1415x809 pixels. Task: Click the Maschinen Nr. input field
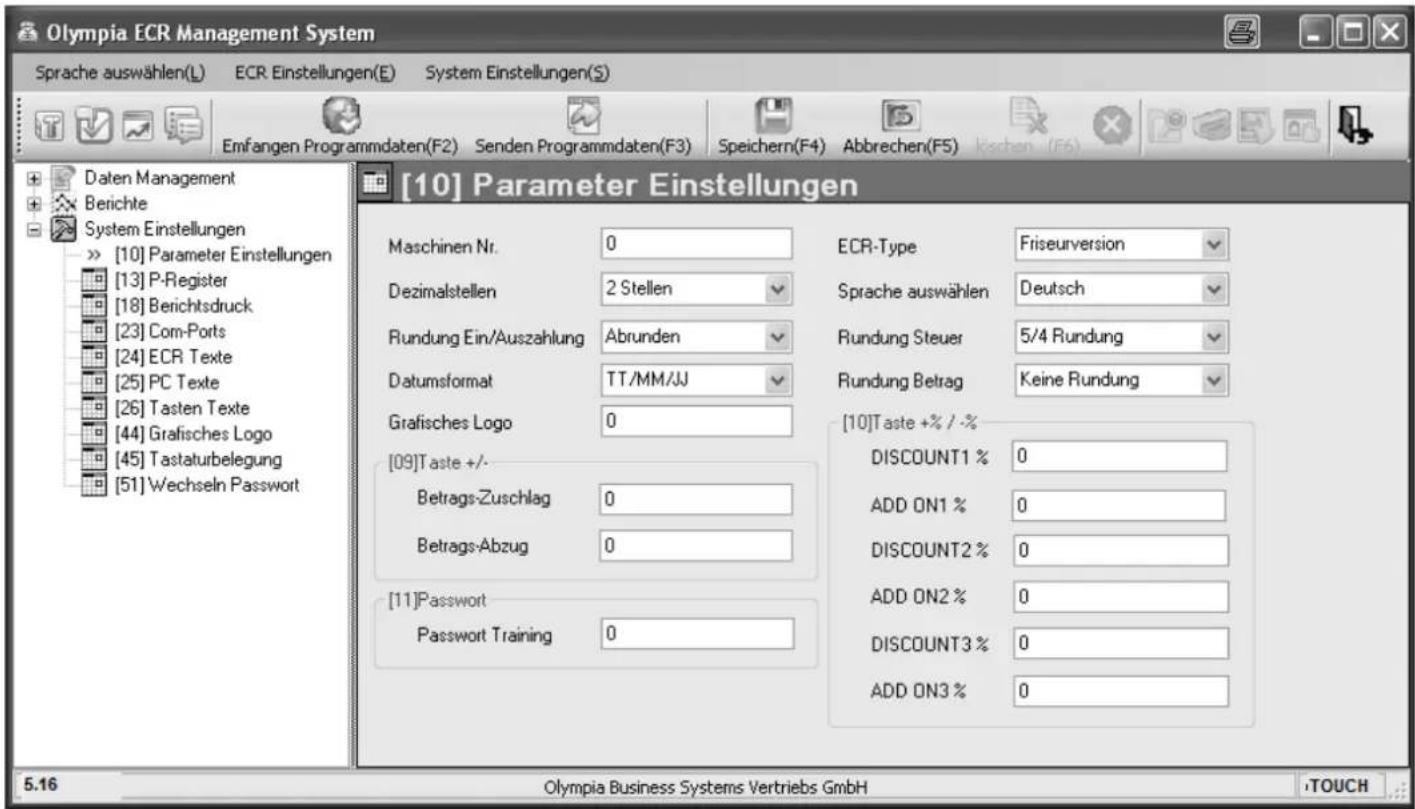696,244
